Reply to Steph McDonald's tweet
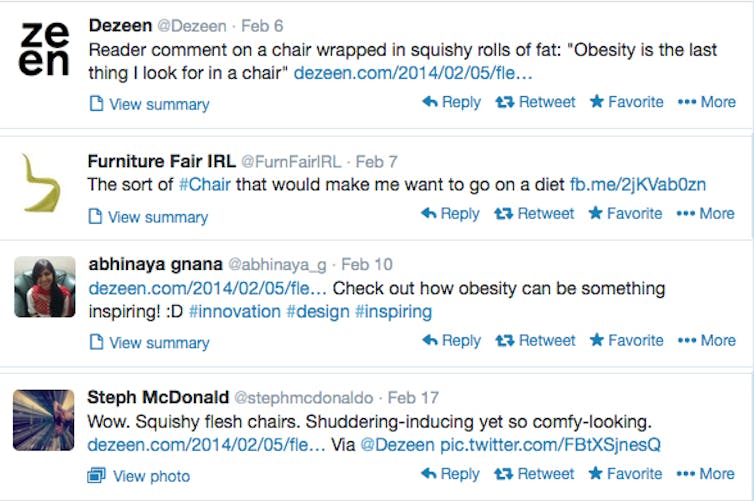 click(x=451, y=473)
